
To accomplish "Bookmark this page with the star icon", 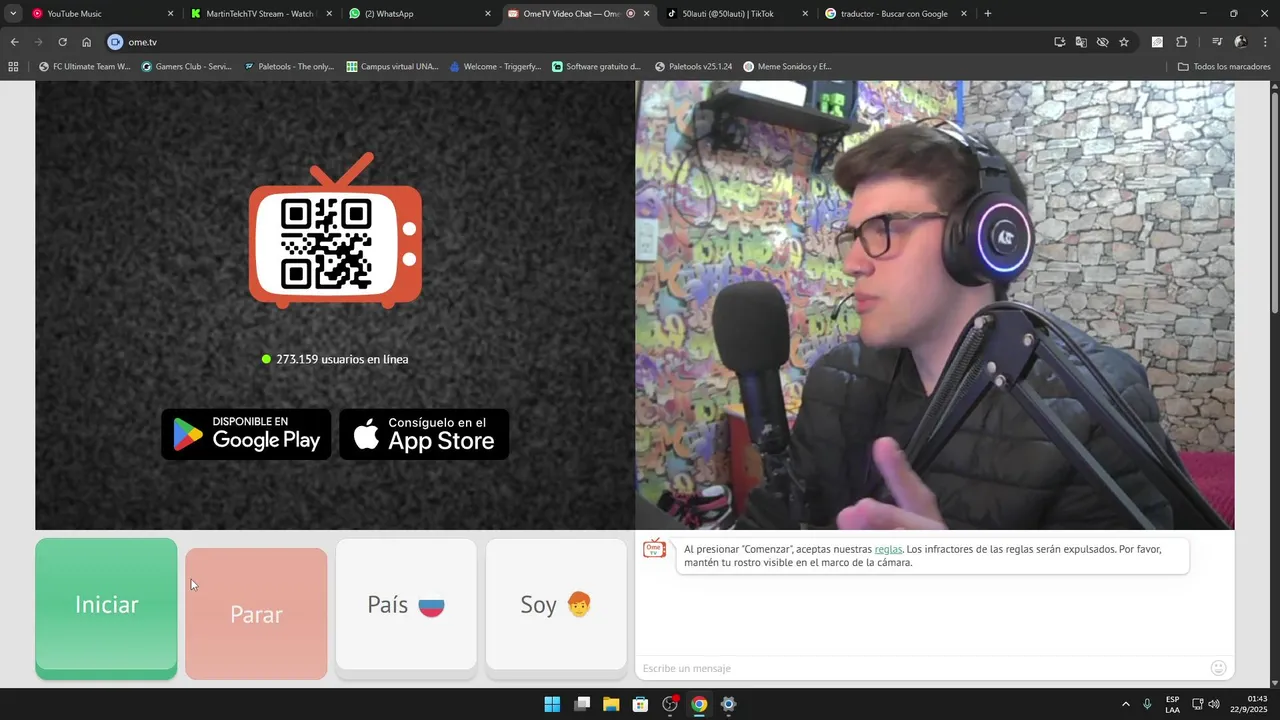I will point(1124,42).
